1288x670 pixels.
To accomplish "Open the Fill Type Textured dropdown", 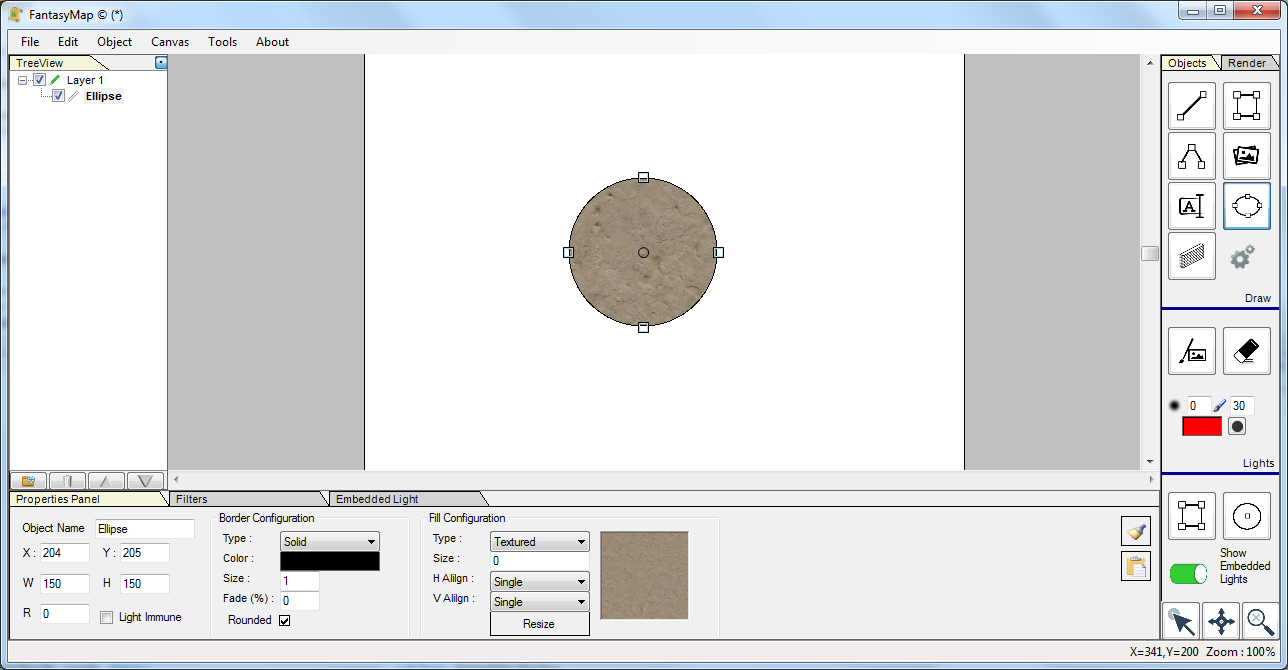I will [540, 541].
